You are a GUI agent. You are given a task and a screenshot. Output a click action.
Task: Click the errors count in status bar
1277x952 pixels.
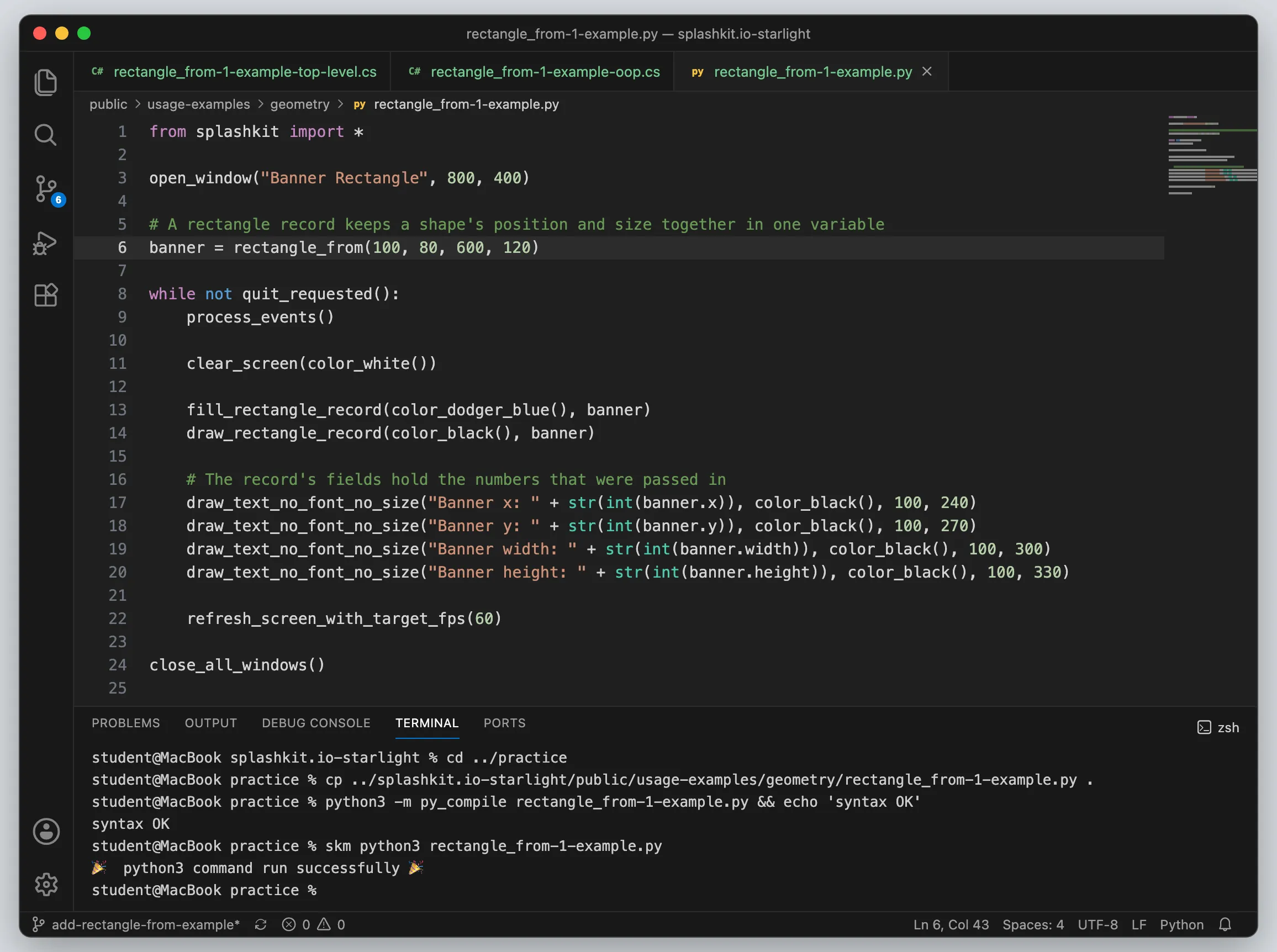(296, 924)
